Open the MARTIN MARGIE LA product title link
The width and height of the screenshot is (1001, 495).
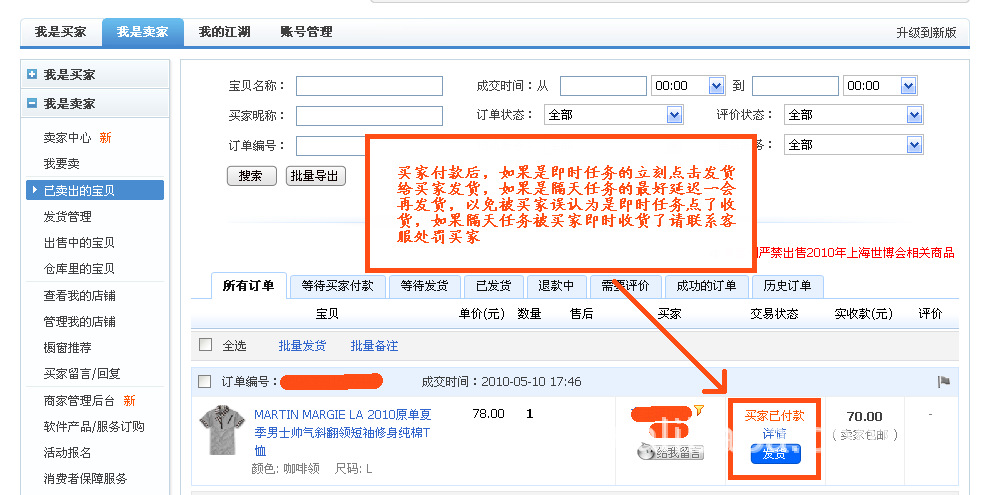pyautogui.click(x=342, y=432)
